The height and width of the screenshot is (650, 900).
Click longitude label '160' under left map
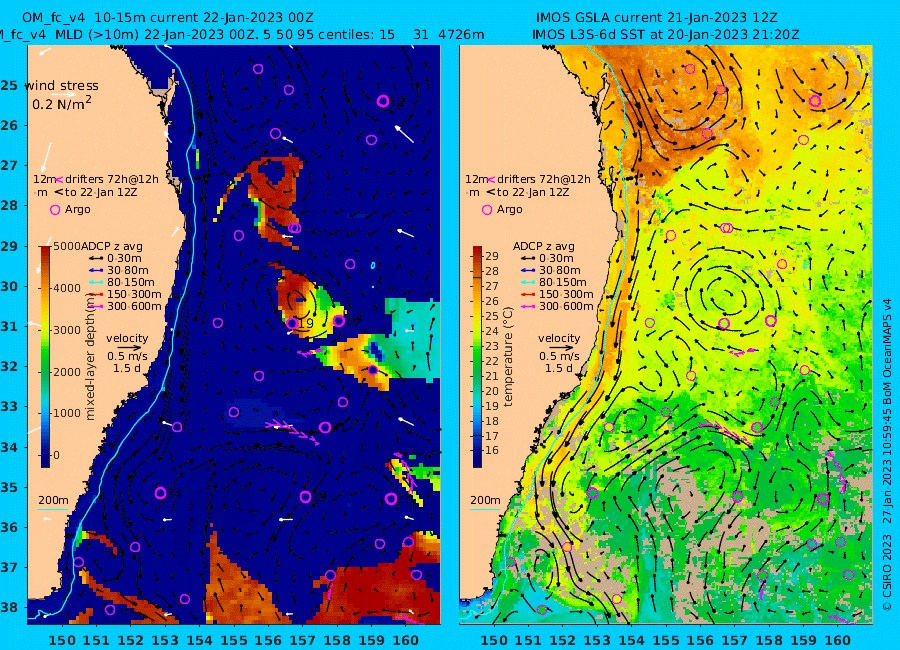[406, 640]
